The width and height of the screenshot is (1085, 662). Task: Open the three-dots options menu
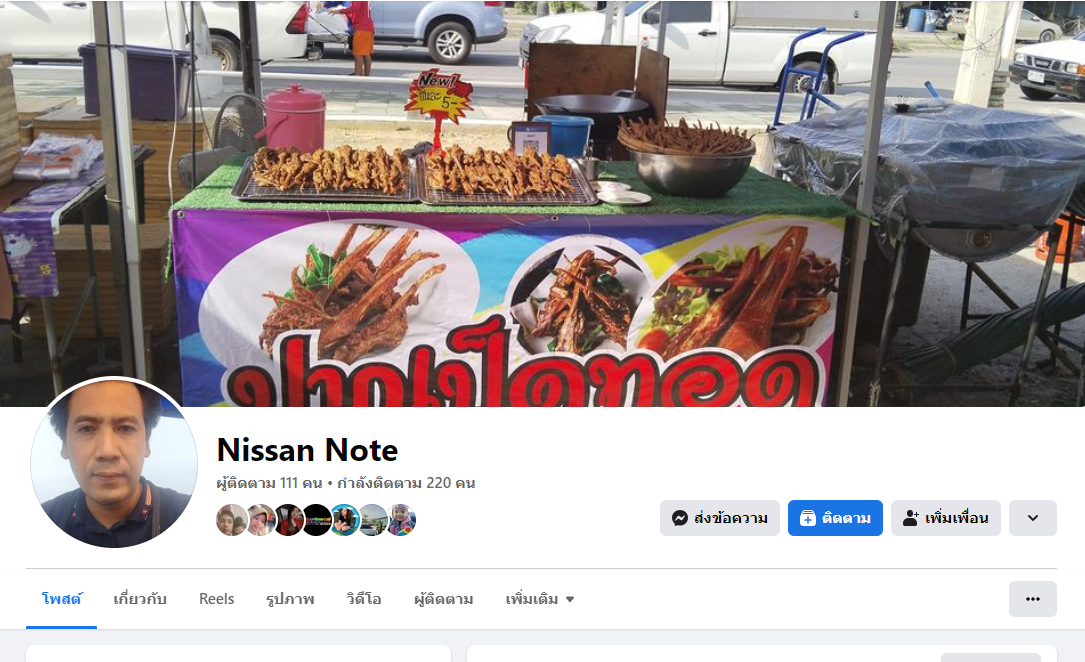[x=1032, y=599]
